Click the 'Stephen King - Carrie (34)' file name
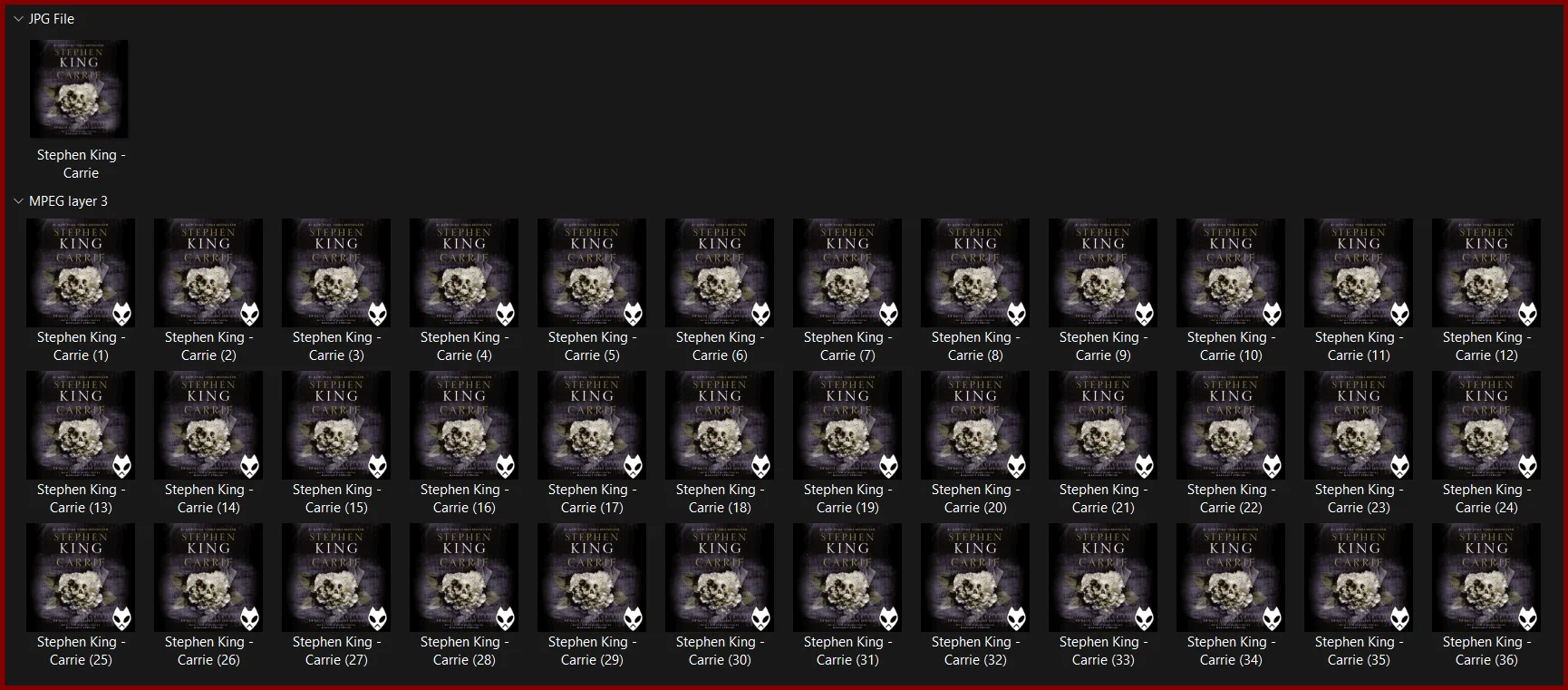 click(1231, 651)
